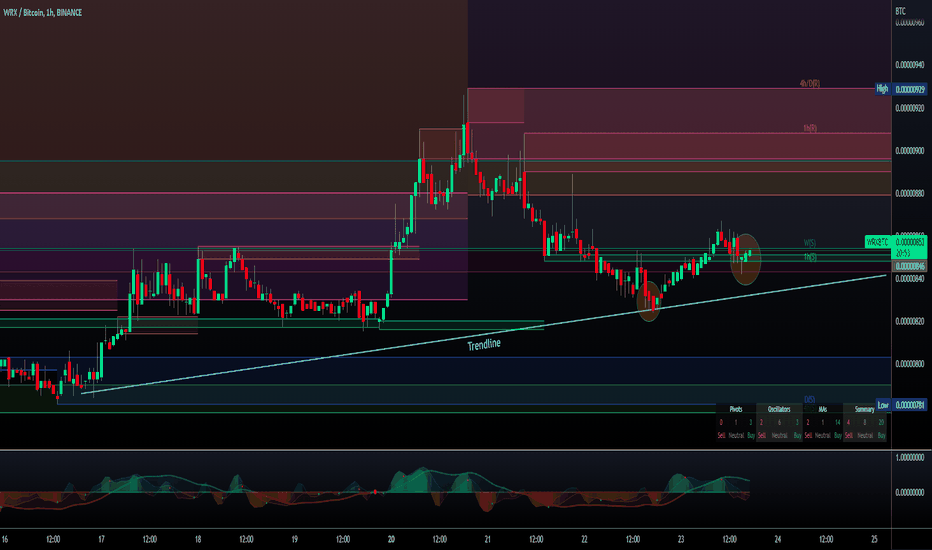Click the 17 date on time axis

(x=101, y=539)
